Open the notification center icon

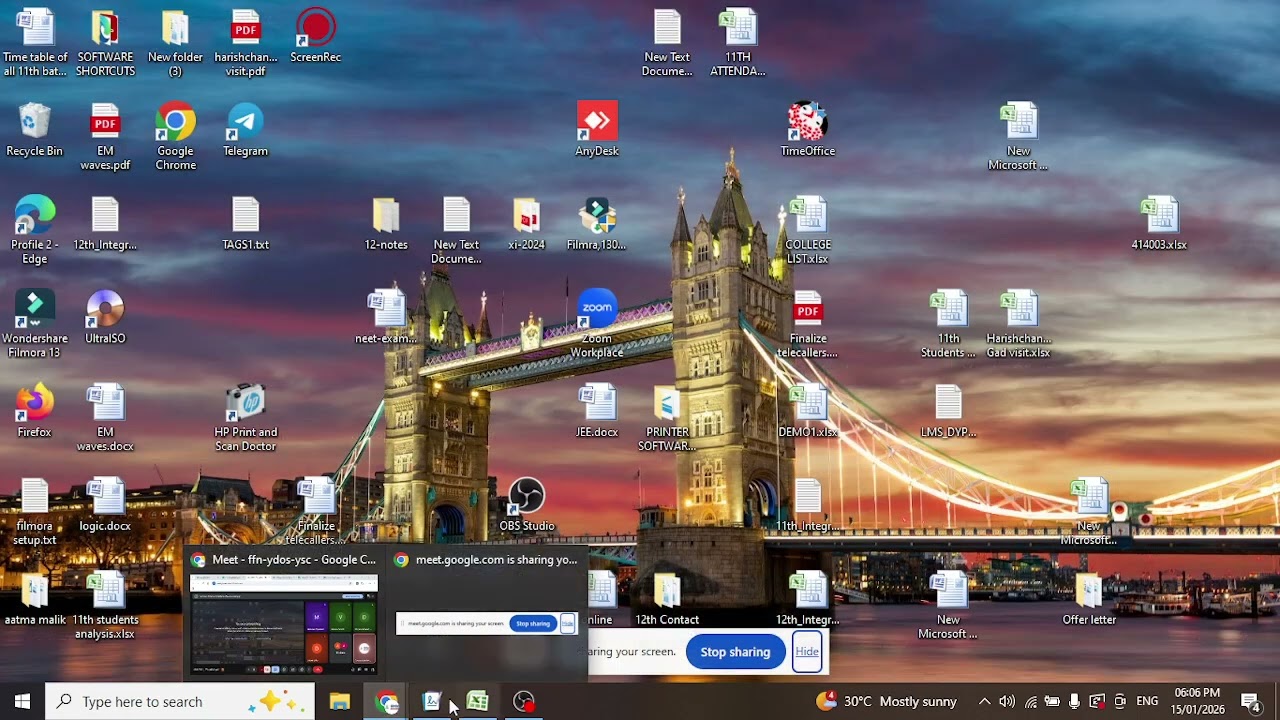click(x=1250, y=702)
